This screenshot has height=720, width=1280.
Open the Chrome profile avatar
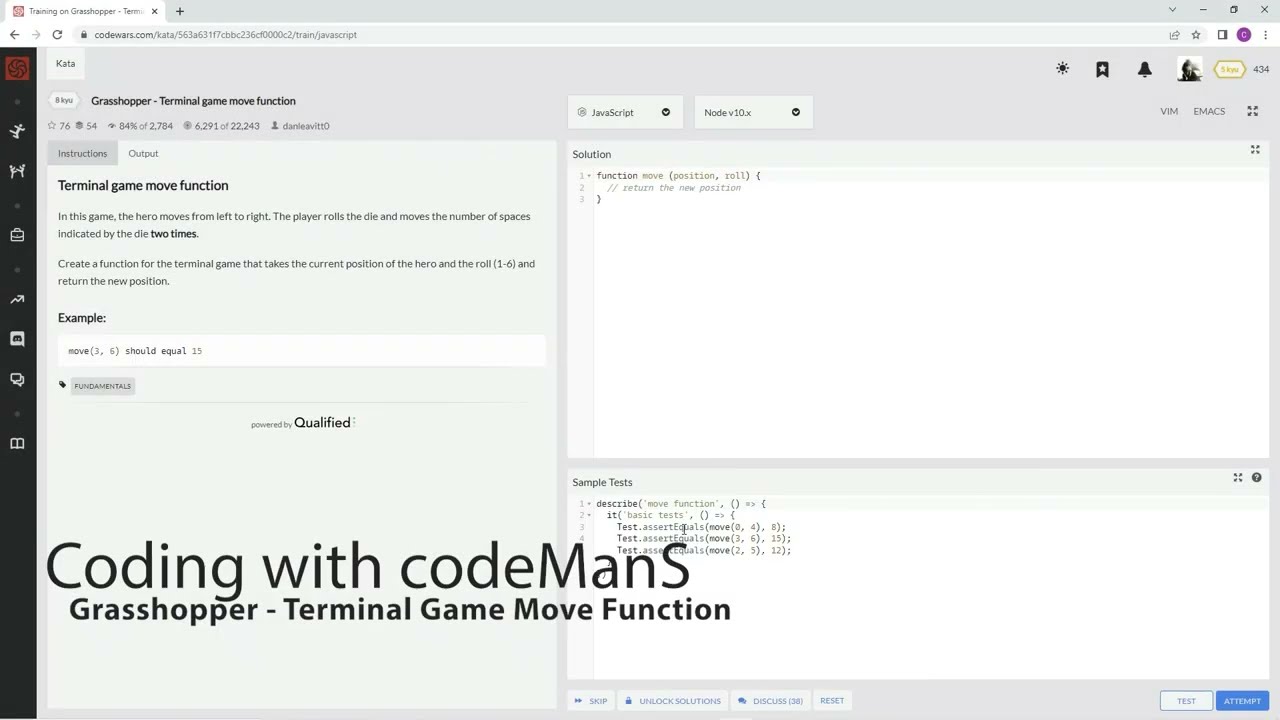click(1244, 34)
